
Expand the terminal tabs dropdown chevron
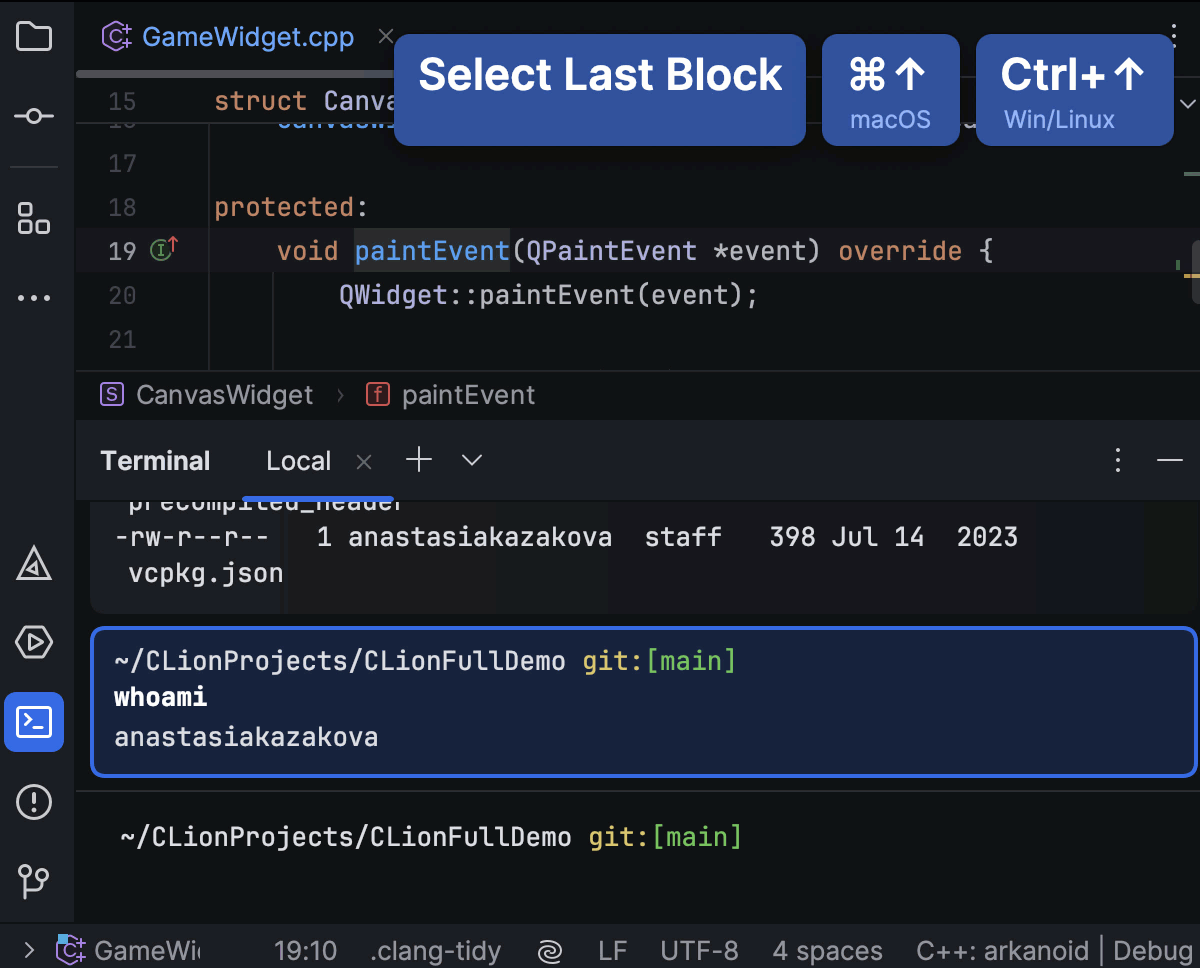click(x=472, y=460)
